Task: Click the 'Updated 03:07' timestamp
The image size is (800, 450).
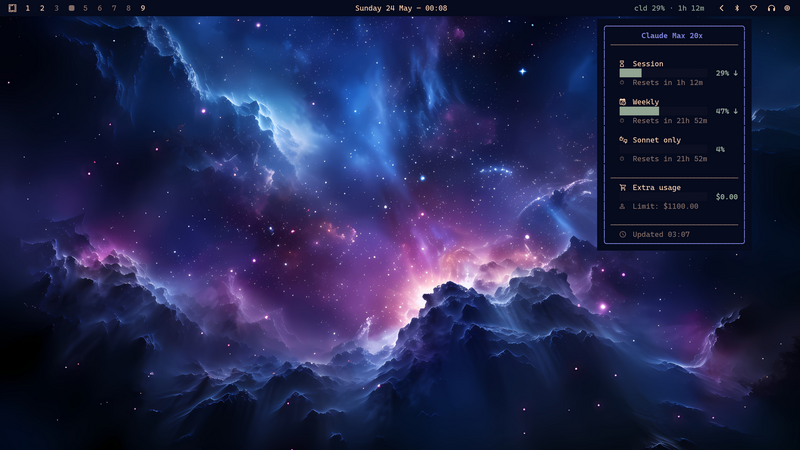Action: tap(661, 235)
